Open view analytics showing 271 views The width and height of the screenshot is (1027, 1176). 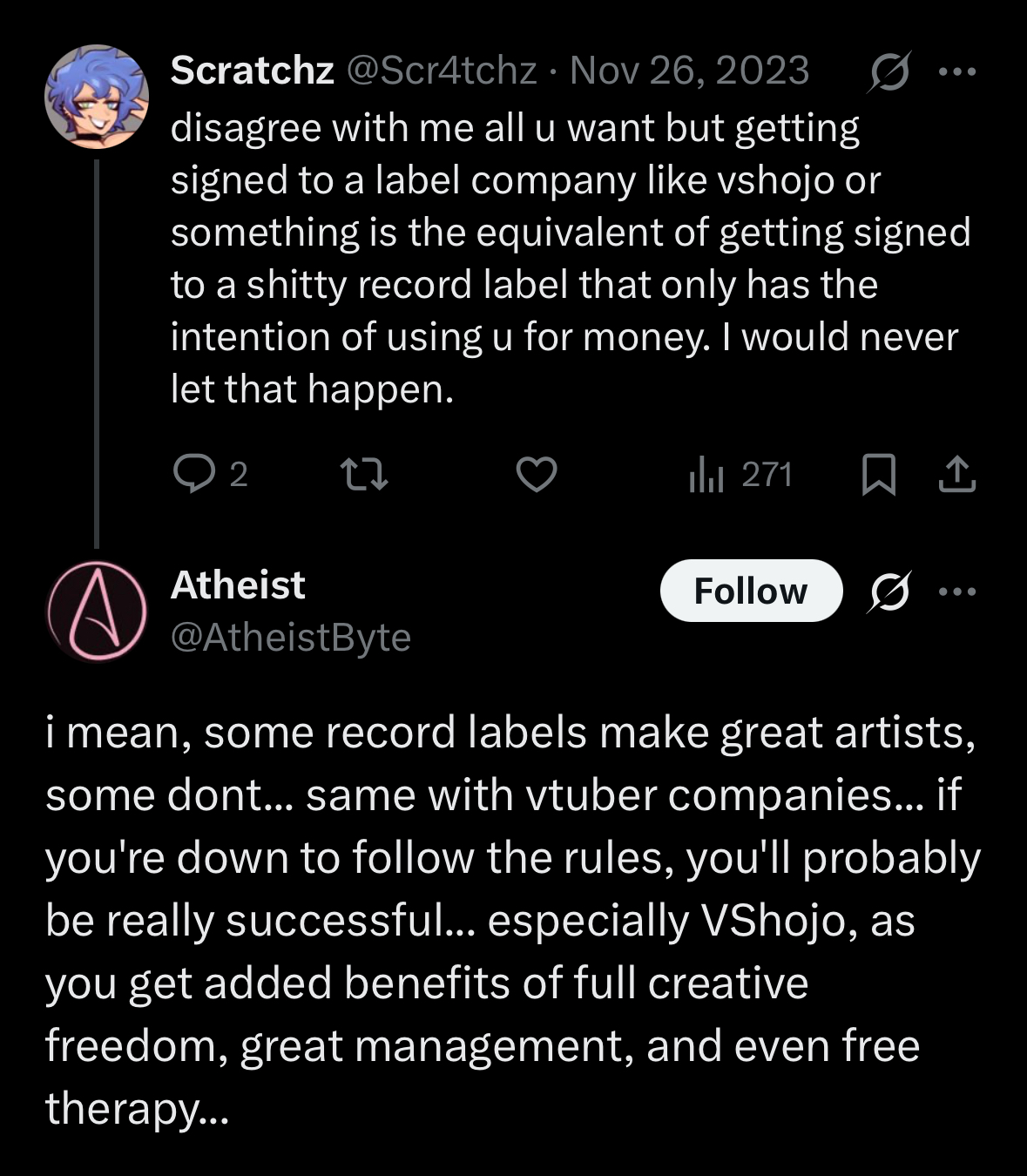pos(741,475)
